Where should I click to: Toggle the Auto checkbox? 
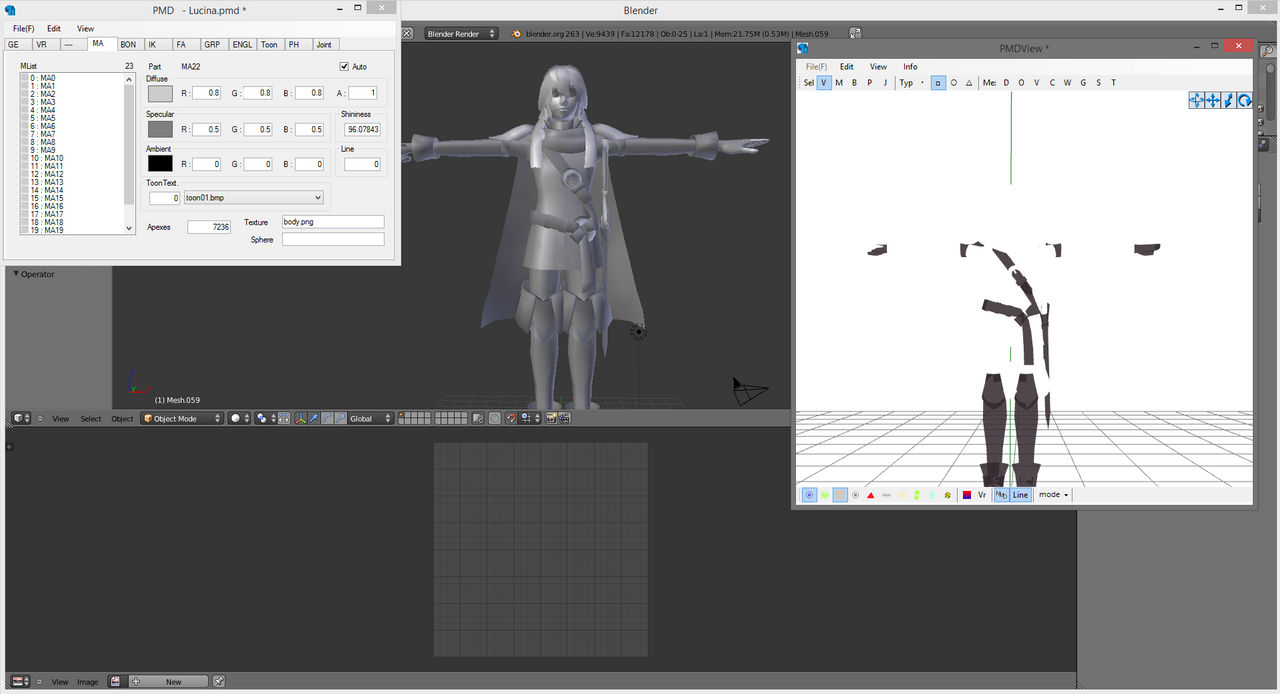[x=345, y=67]
